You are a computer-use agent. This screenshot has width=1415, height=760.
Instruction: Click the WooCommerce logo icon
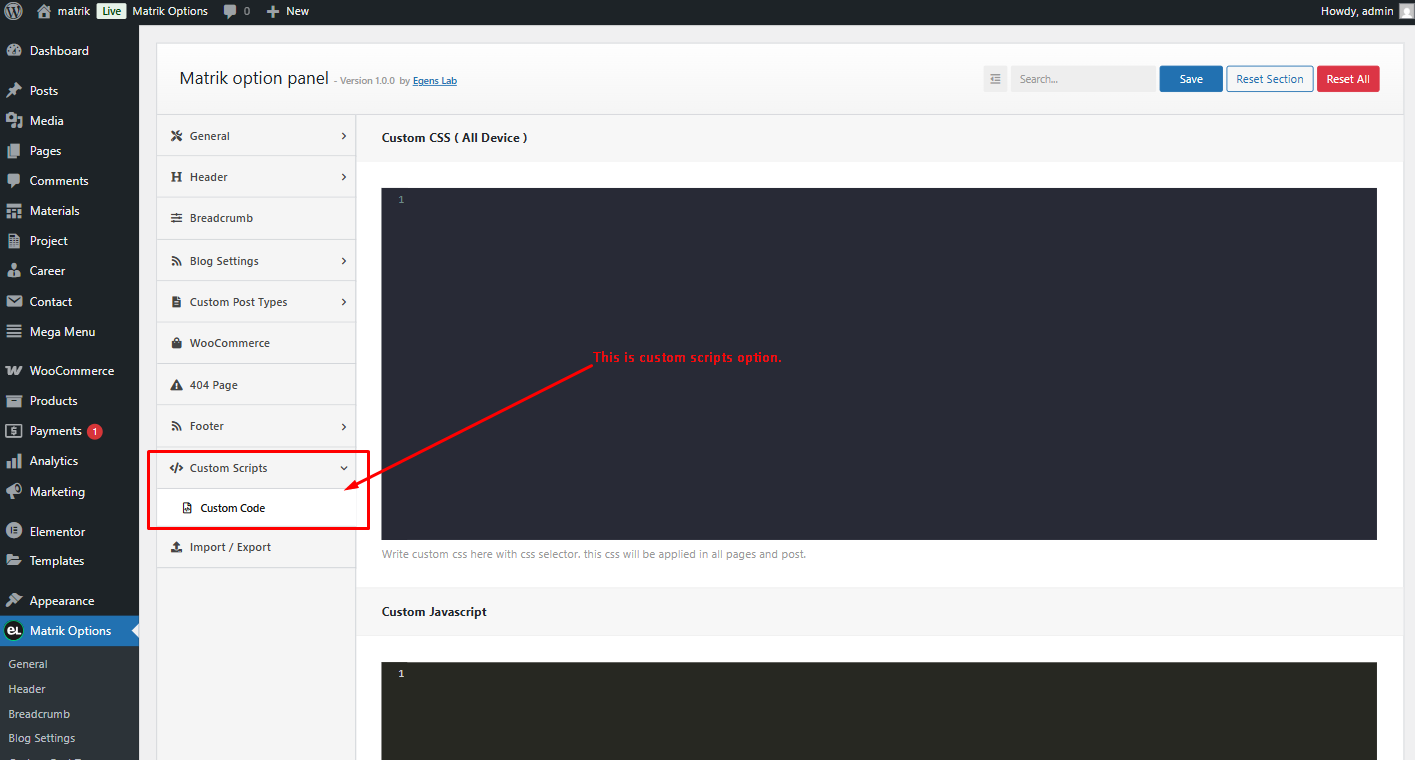pyautogui.click(x=14, y=370)
